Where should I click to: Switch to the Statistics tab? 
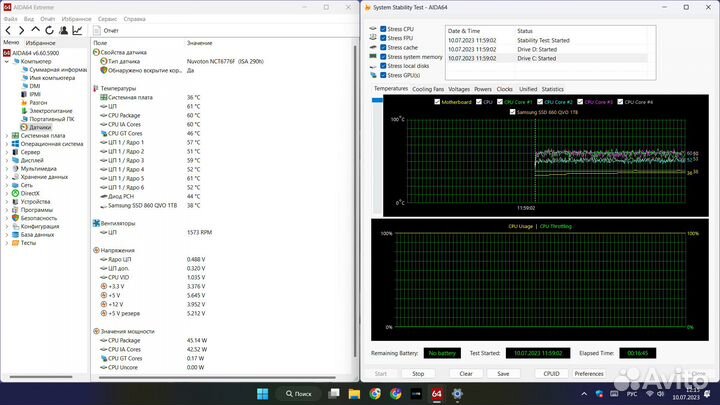click(552, 89)
